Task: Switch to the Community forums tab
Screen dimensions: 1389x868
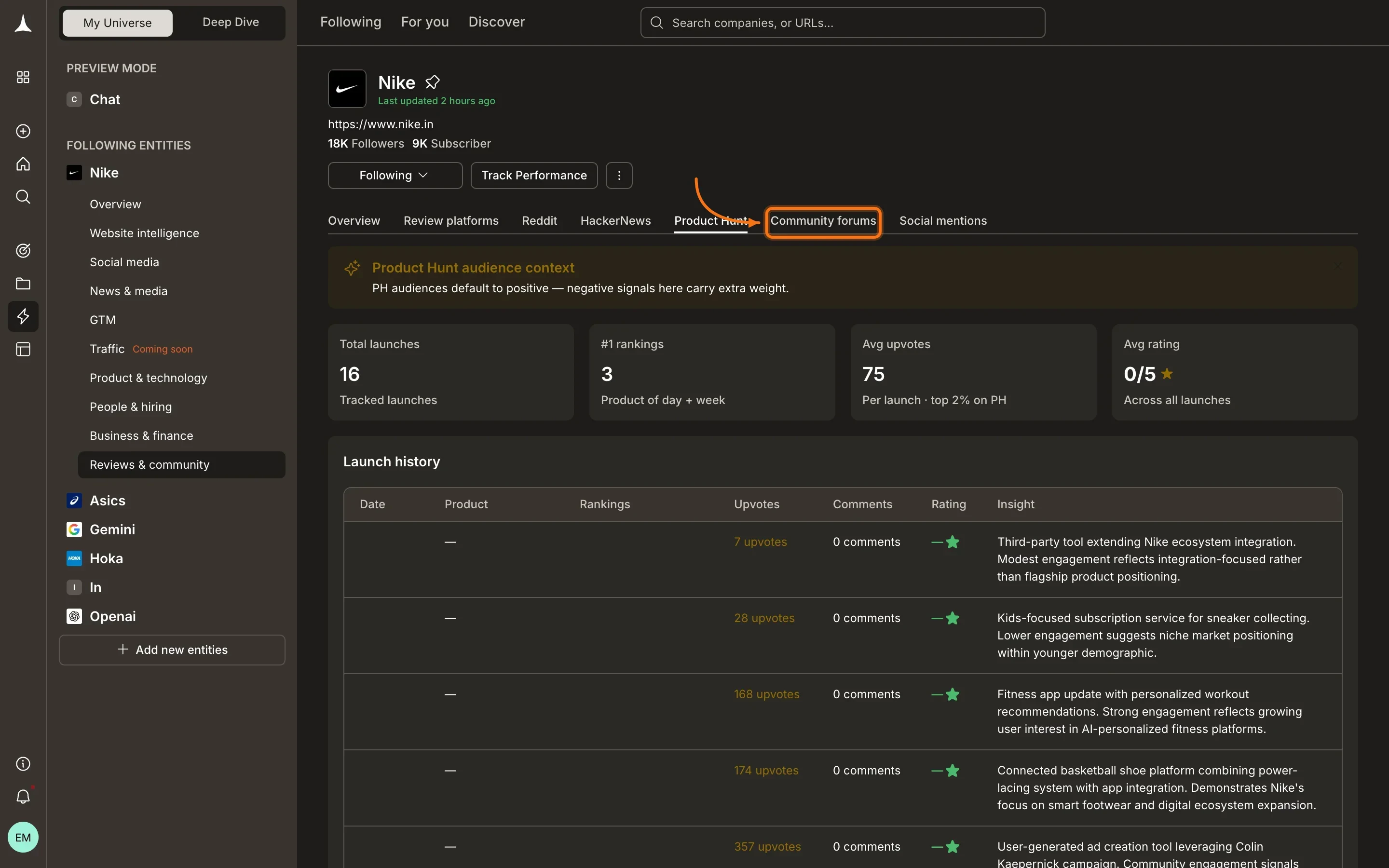Action: pos(823,221)
